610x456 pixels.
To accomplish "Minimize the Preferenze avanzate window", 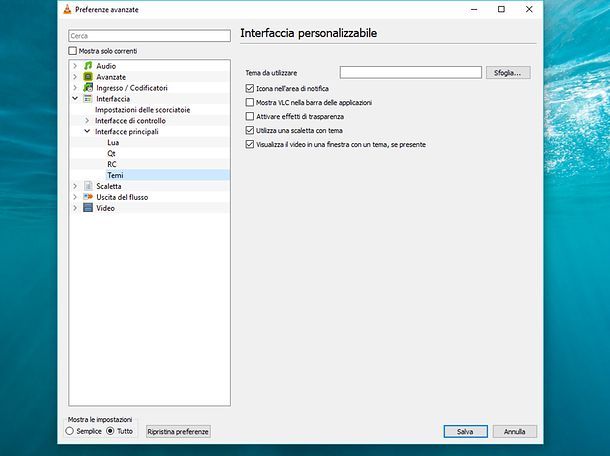I will [x=474, y=9].
